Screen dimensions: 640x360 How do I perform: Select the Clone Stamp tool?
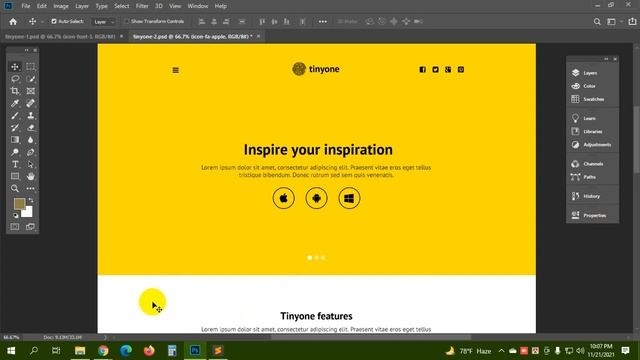pyautogui.click(x=31, y=116)
